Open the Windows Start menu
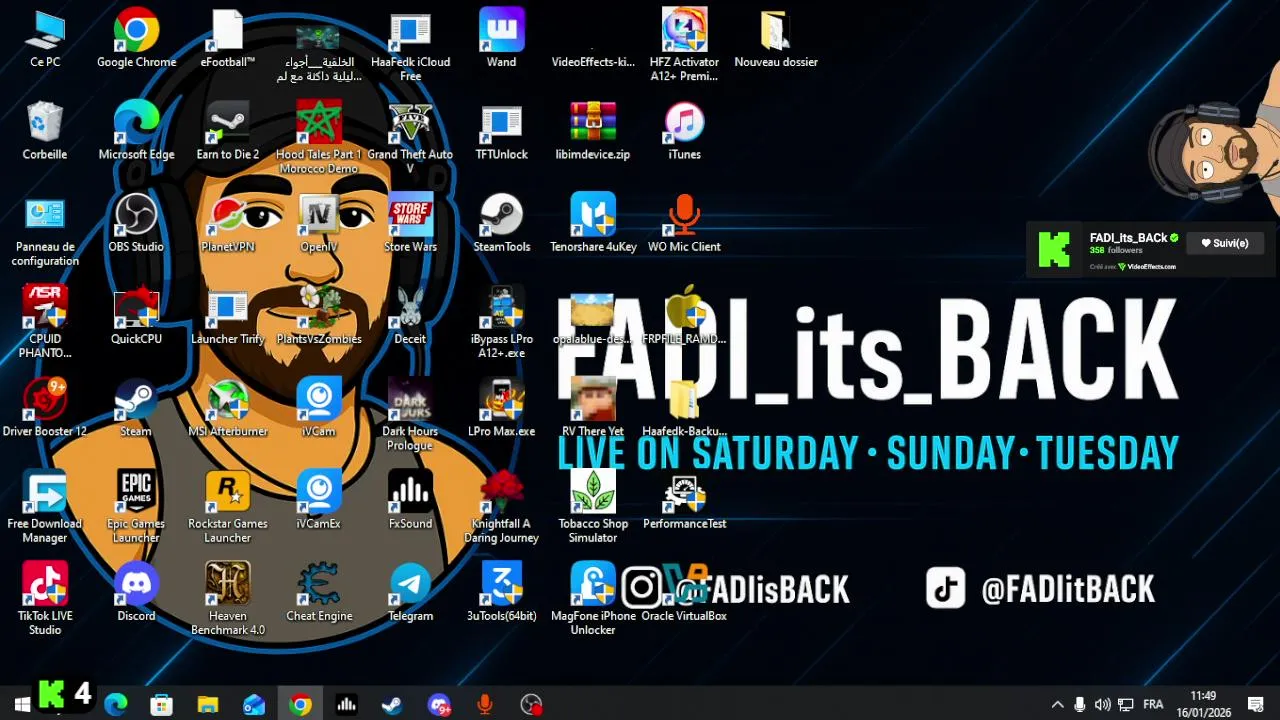1280x720 pixels. pos(21,705)
